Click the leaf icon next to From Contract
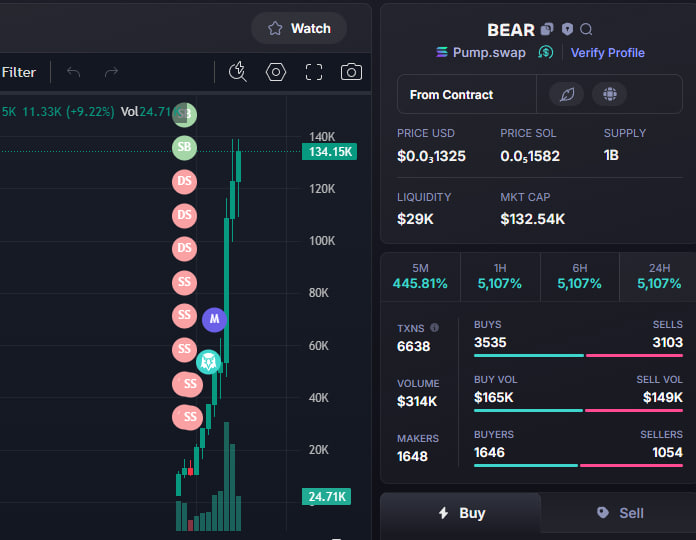This screenshot has height=540, width=696. point(567,94)
